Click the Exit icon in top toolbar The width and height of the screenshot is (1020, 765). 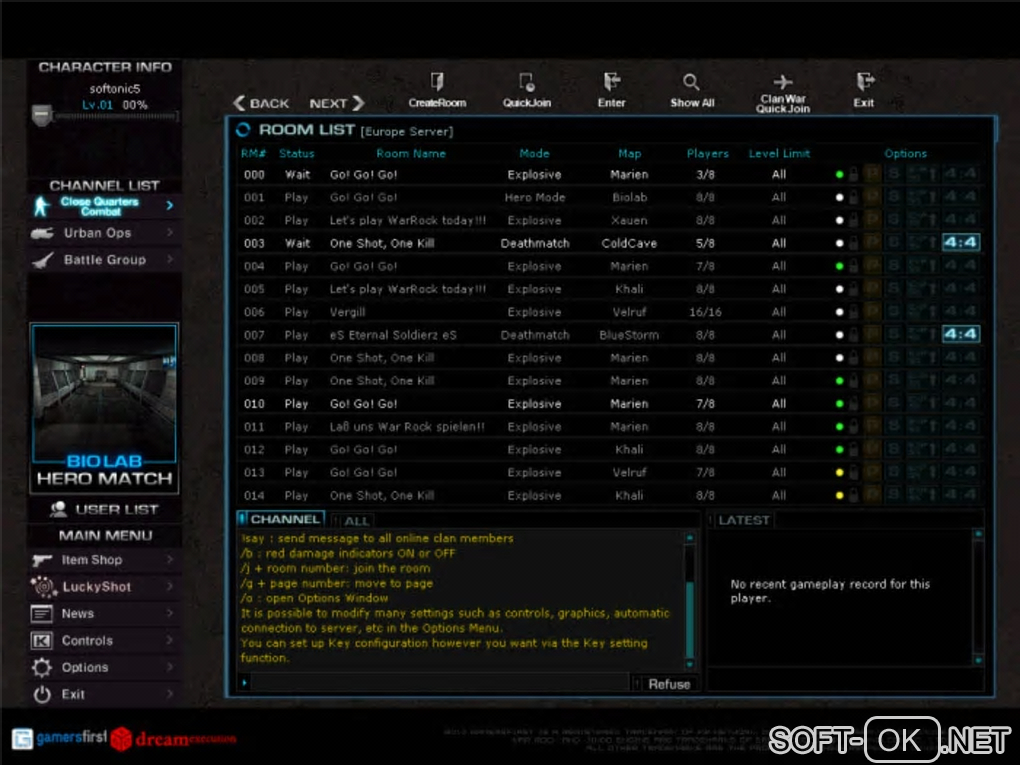point(865,82)
